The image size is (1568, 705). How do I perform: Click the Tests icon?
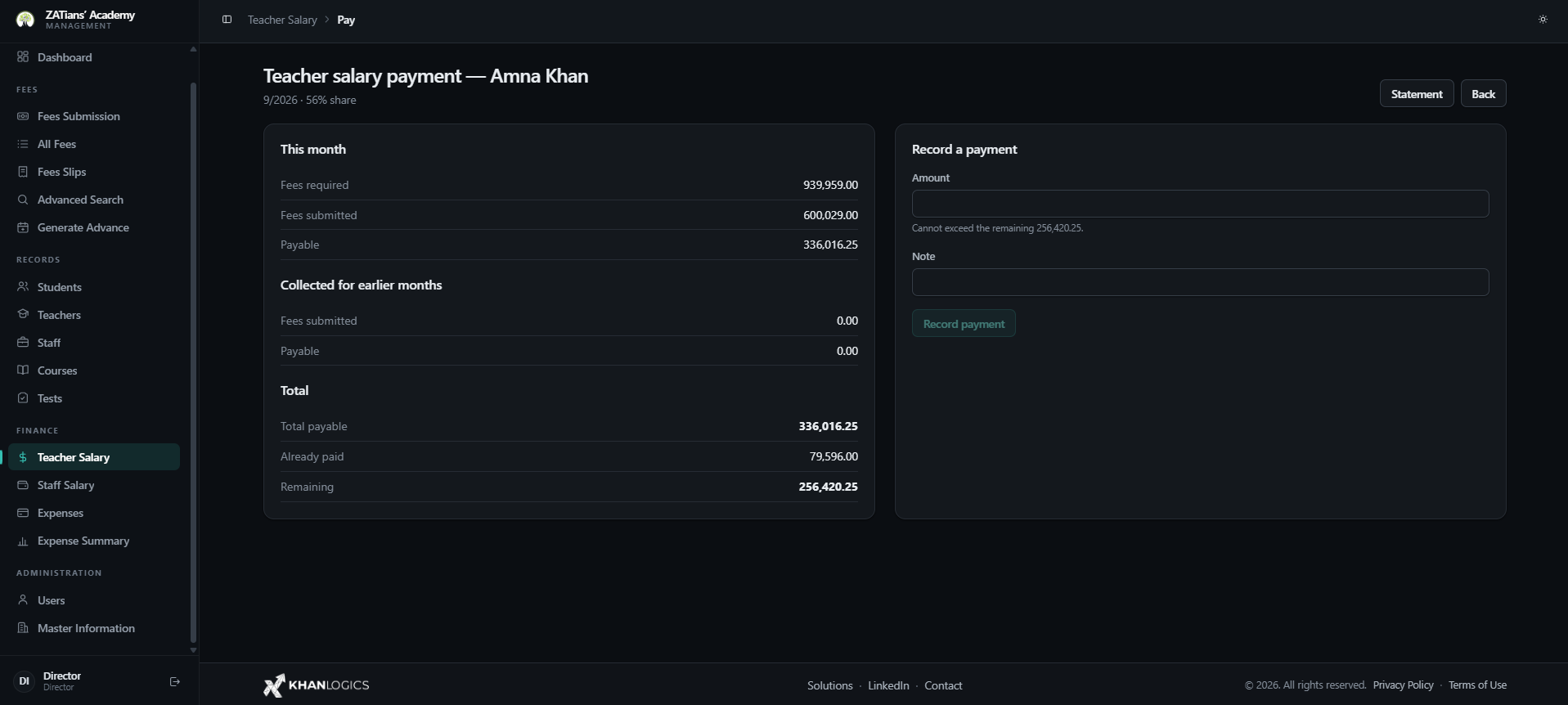point(23,398)
